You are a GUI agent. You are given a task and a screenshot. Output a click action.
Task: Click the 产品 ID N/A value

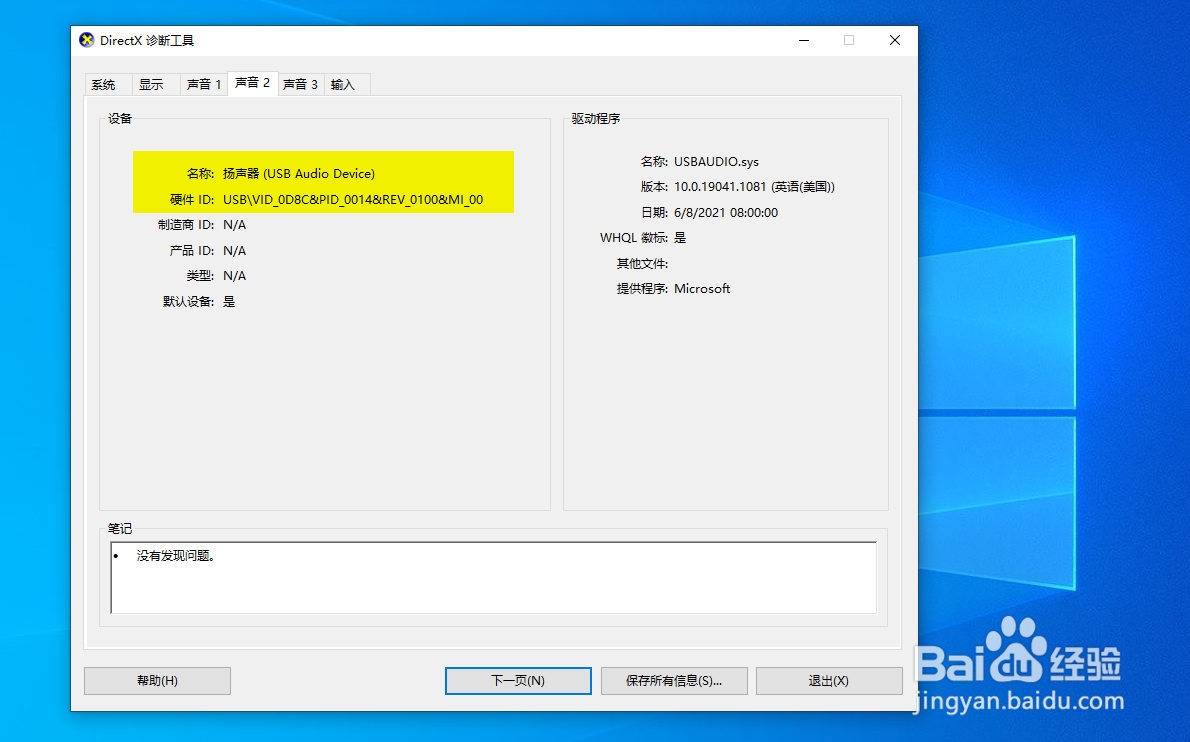(235, 250)
